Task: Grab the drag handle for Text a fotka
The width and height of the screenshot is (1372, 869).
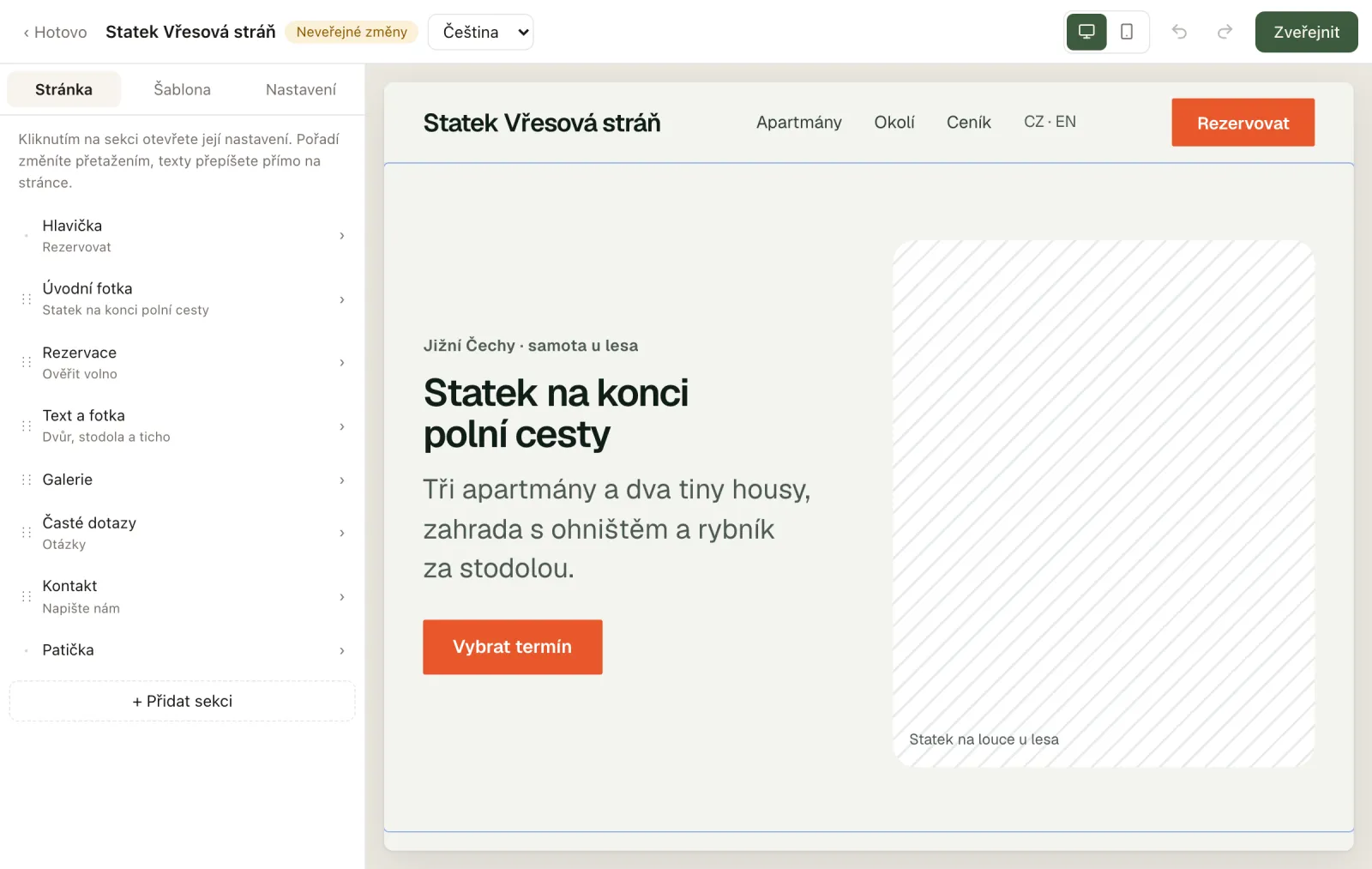Action: click(27, 426)
